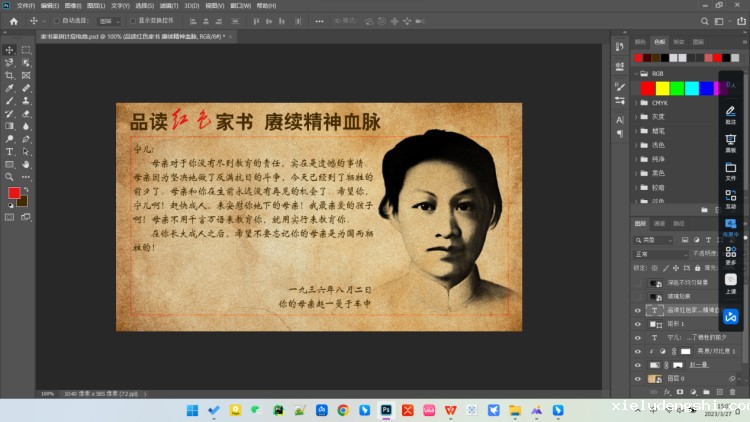Select the Rectangular Marquee tool
This screenshot has height=422, width=750.
[x=26, y=49]
